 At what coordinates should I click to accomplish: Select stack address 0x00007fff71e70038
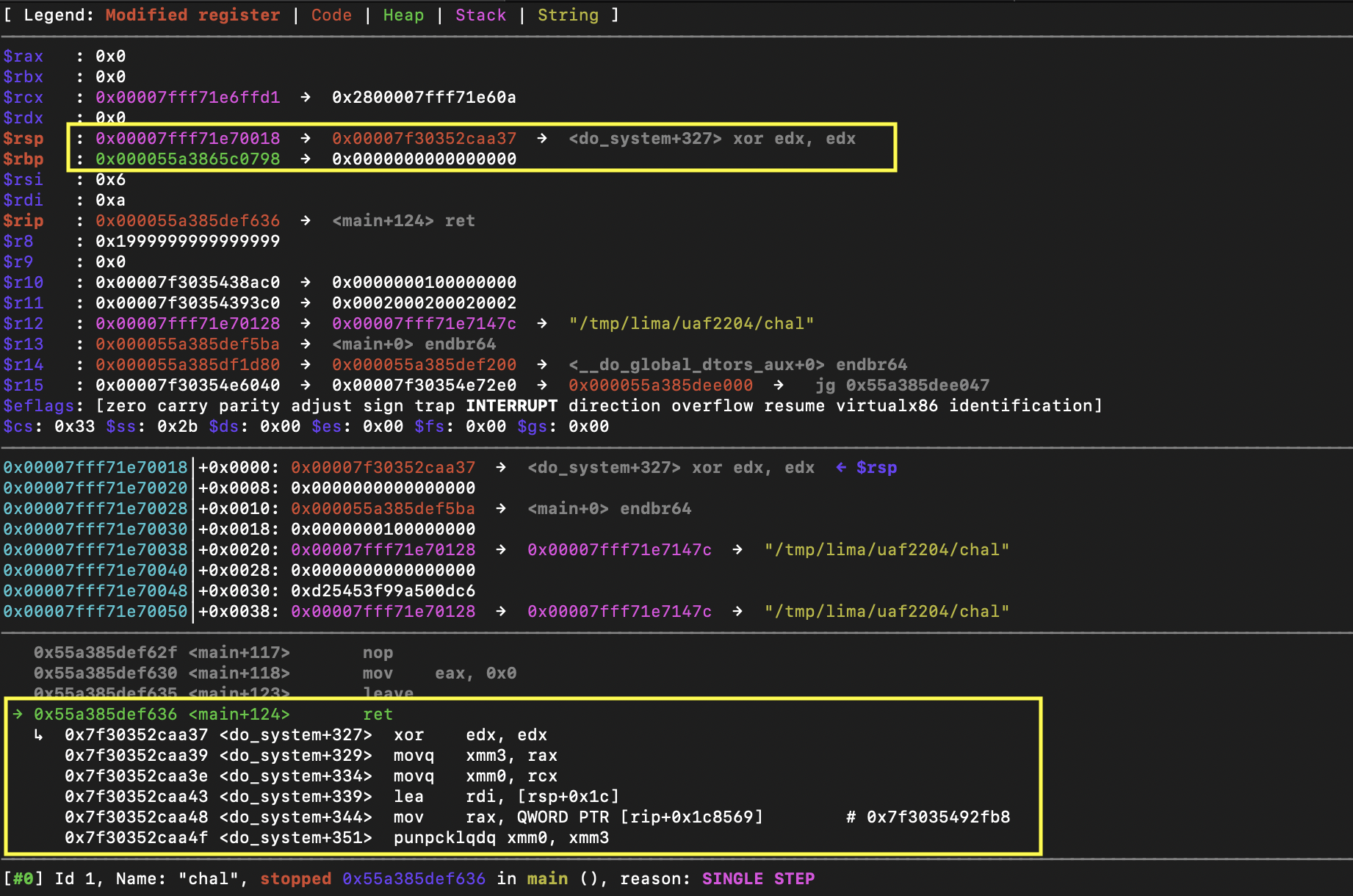[95, 550]
